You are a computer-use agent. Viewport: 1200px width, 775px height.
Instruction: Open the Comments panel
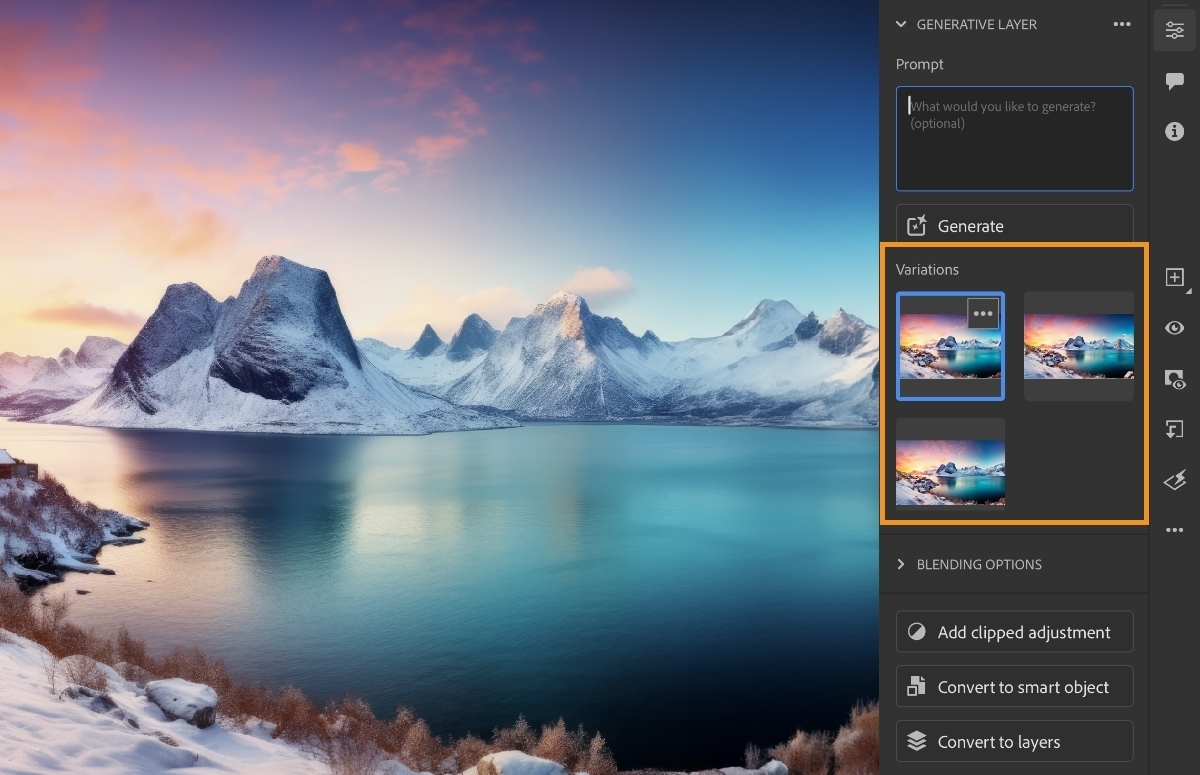click(1175, 81)
